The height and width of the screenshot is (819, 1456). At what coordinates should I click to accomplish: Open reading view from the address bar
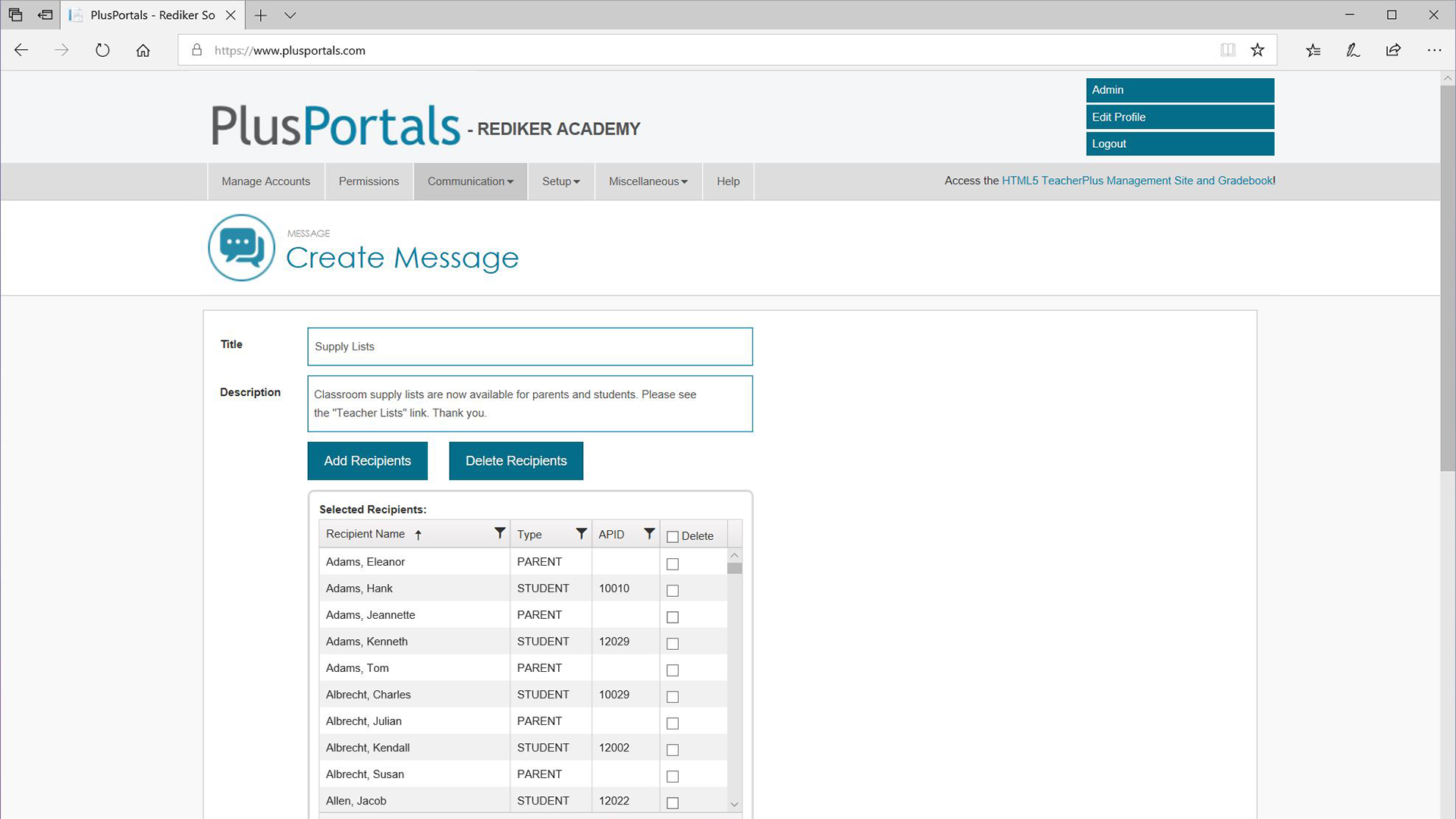pos(1228,50)
